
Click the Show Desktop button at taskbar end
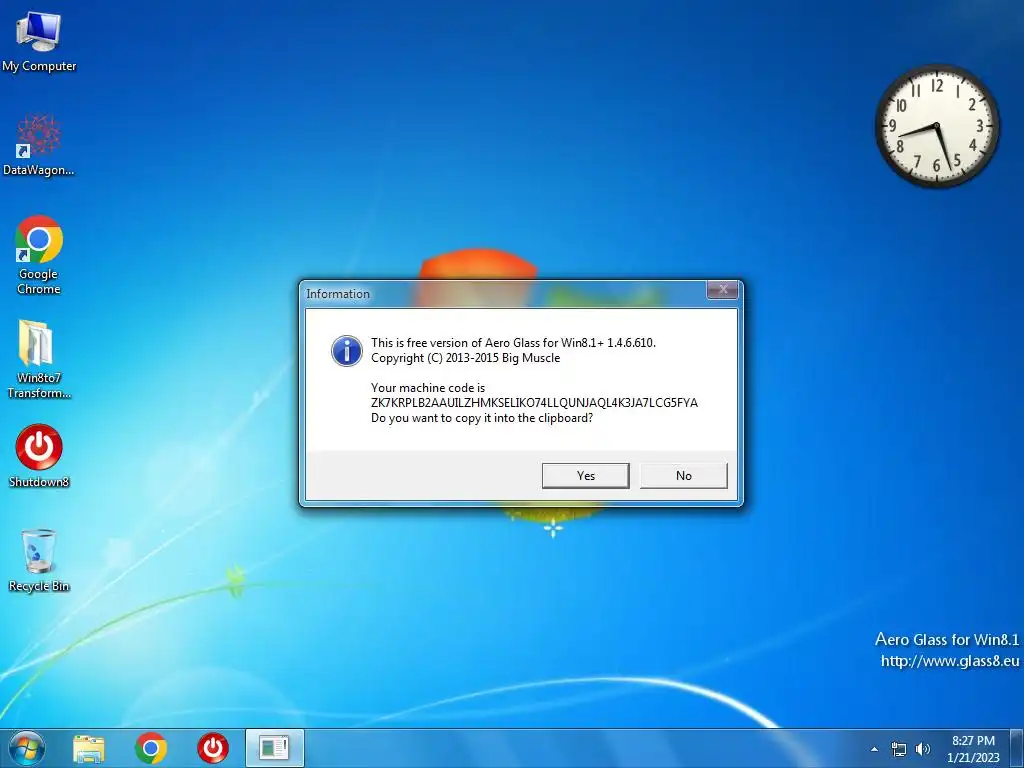pos(1016,749)
